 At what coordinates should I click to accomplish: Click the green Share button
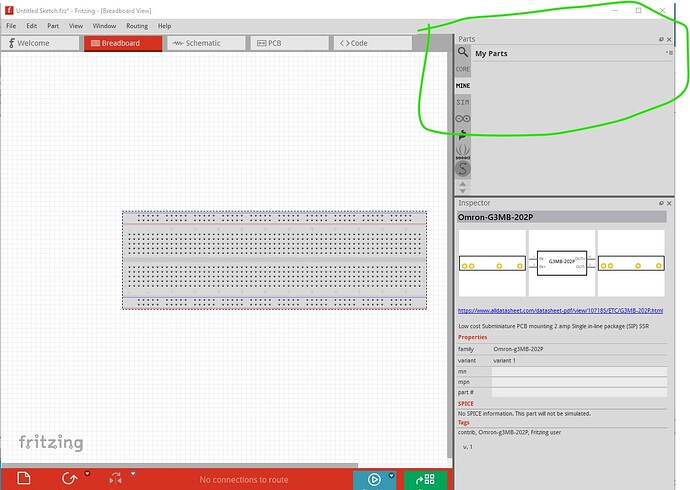click(x=425, y=480)
